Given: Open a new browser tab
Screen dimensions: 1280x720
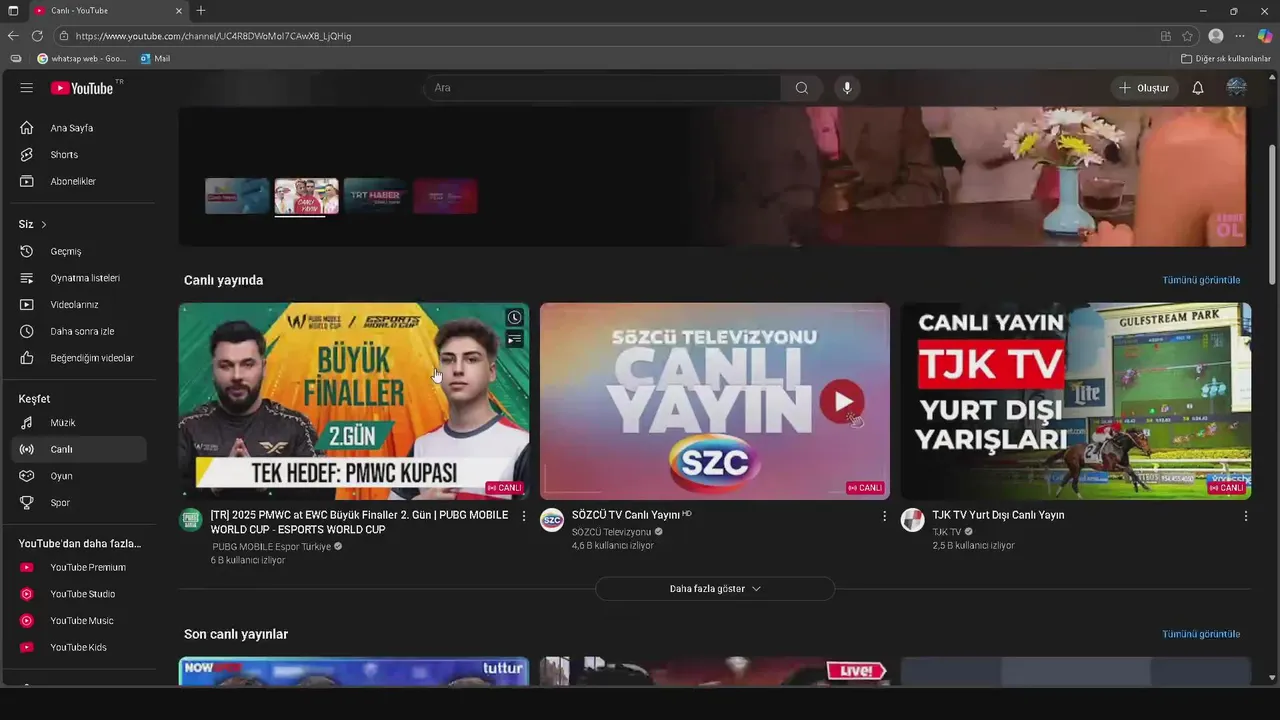Looking at the screenshot, I should (201, 11).
